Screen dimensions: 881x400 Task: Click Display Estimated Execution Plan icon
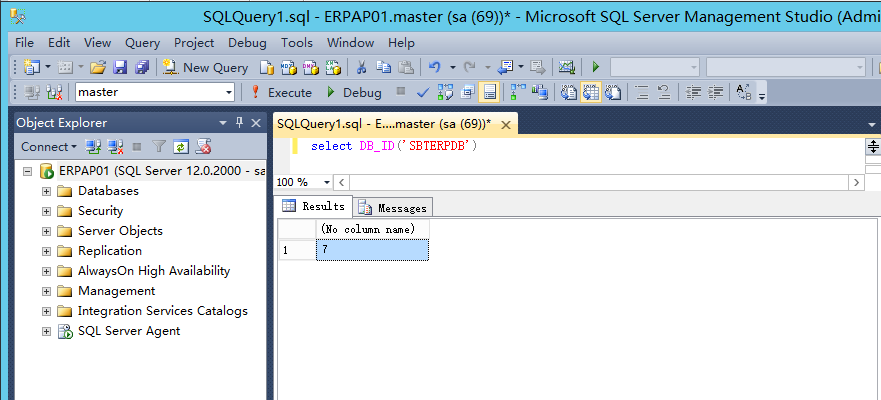pyautogui.click(x=445, y=92)
